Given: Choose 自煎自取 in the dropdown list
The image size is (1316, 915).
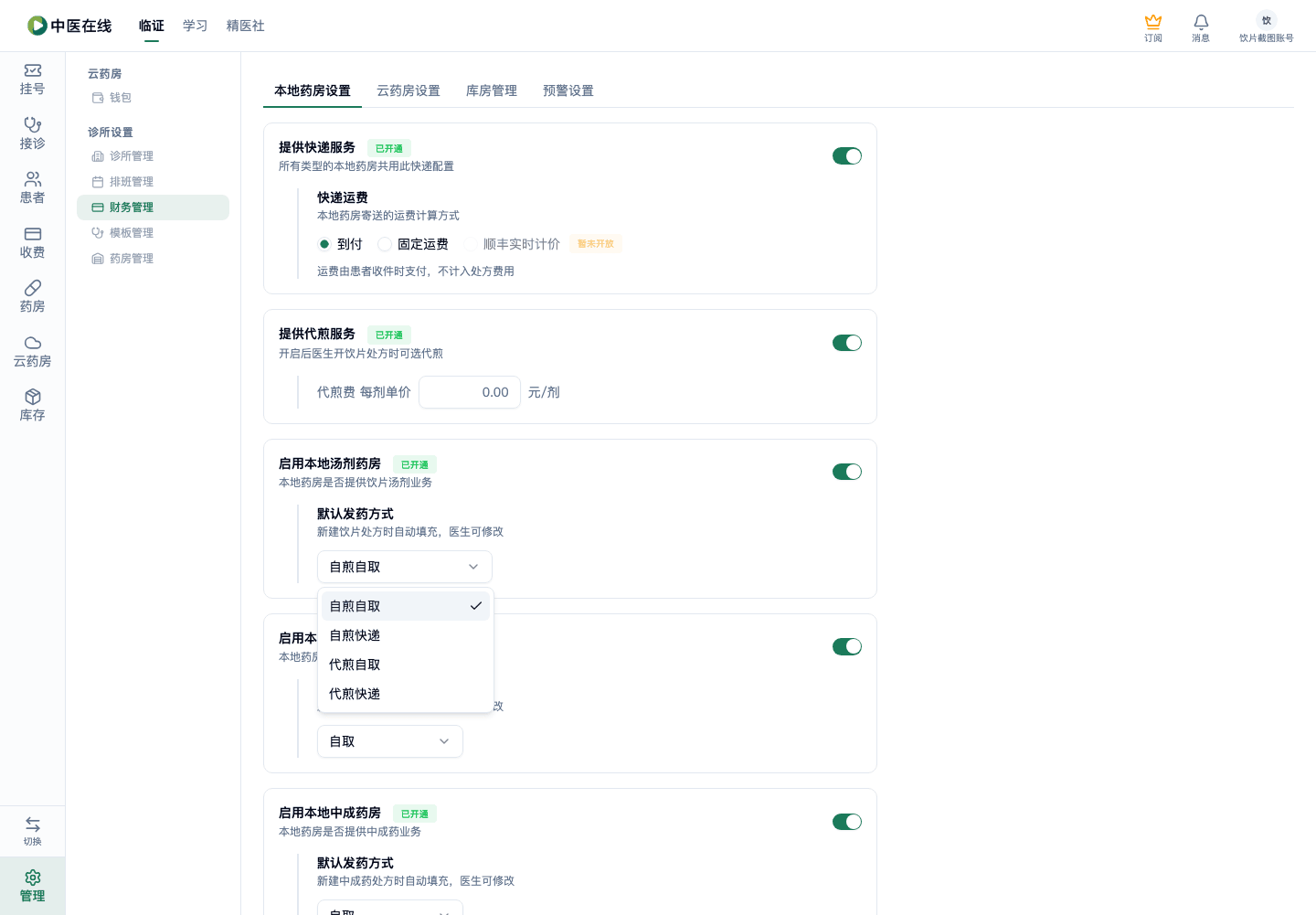Looking at the screenshot, I should coord(406,606).
